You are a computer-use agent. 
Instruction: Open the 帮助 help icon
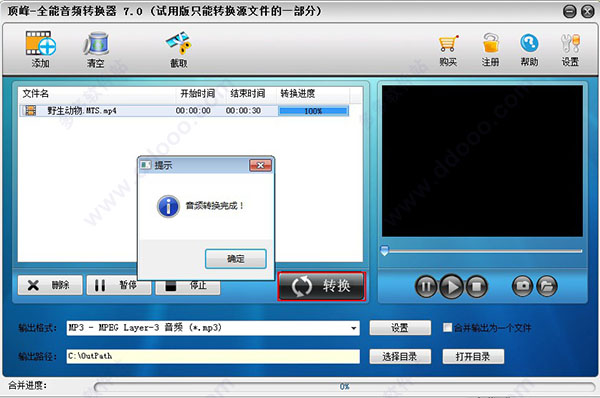529,50
